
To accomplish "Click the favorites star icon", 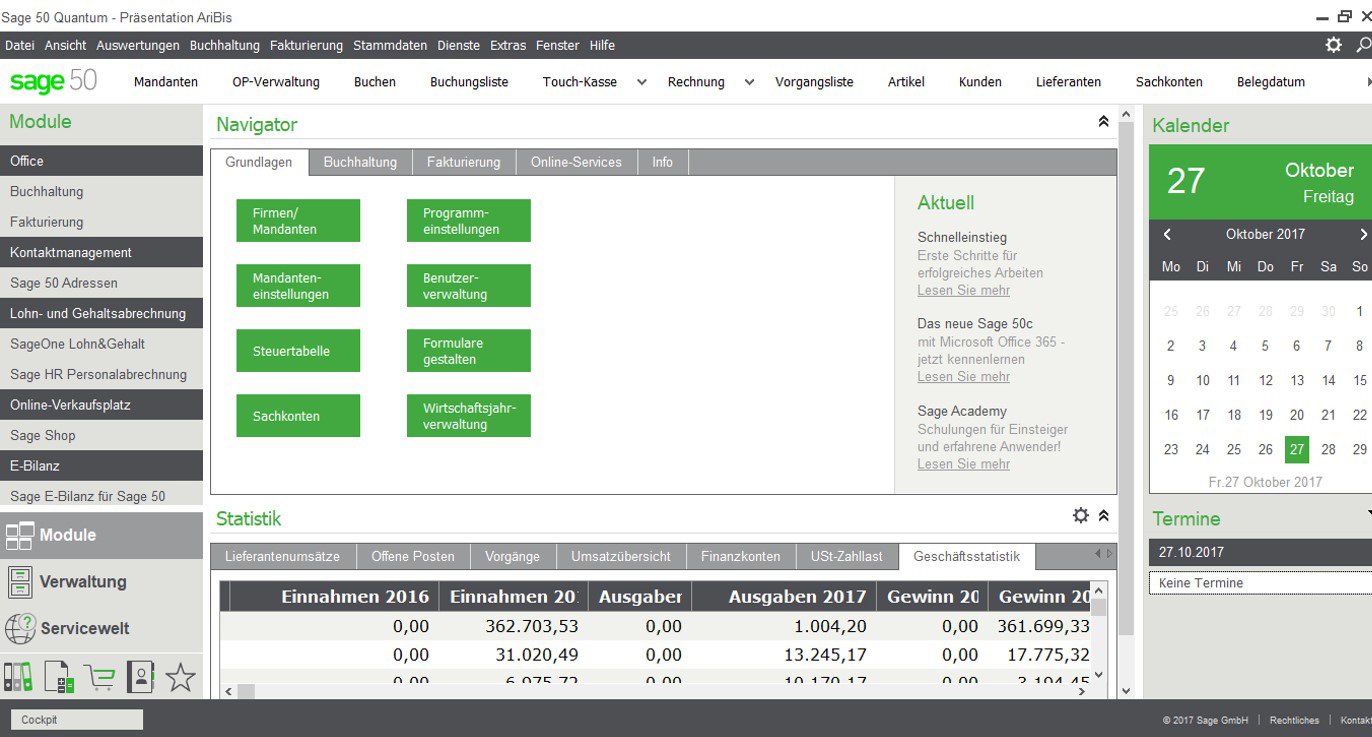I will [x=180, y=677].
